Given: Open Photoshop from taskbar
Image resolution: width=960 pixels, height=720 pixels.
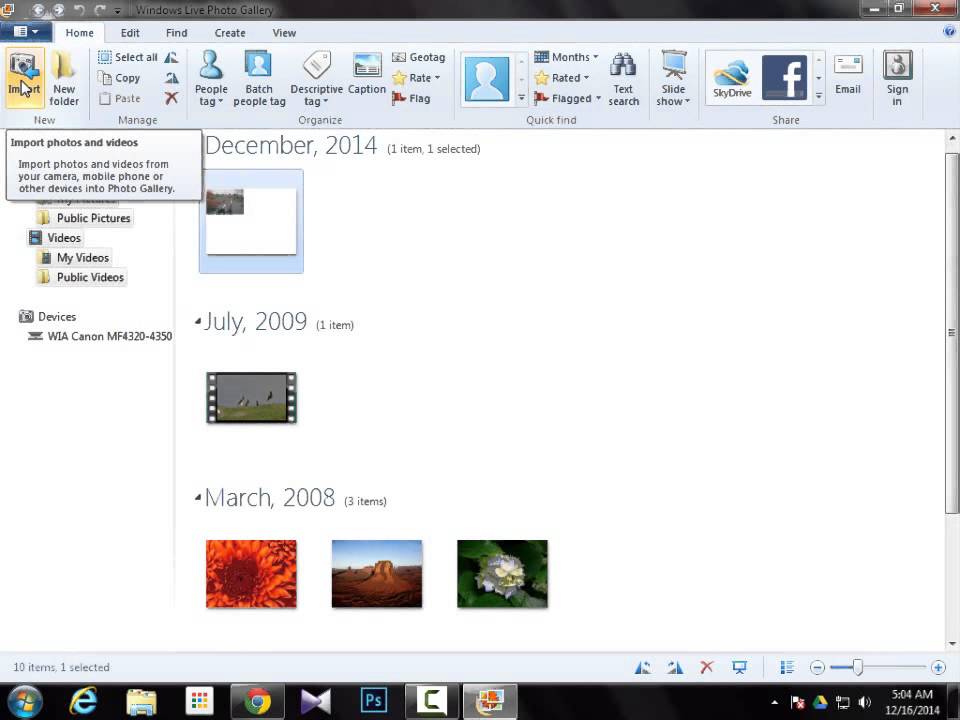Looking at the screenshot, I should point(373,702).
